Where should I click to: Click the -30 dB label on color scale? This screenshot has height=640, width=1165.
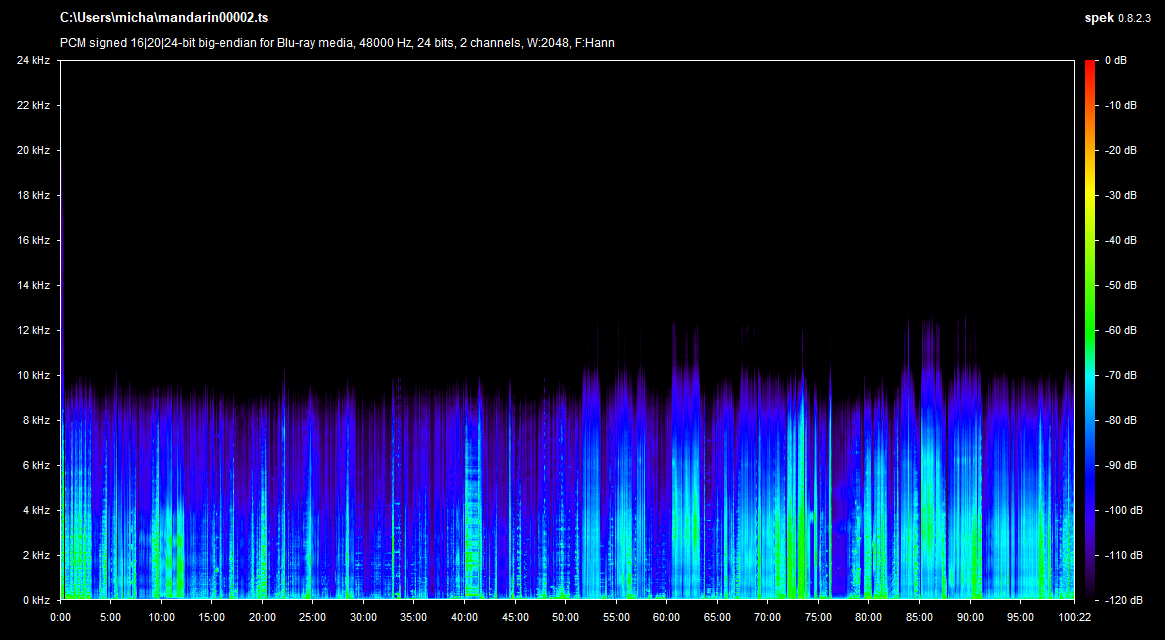[1119, 196]
